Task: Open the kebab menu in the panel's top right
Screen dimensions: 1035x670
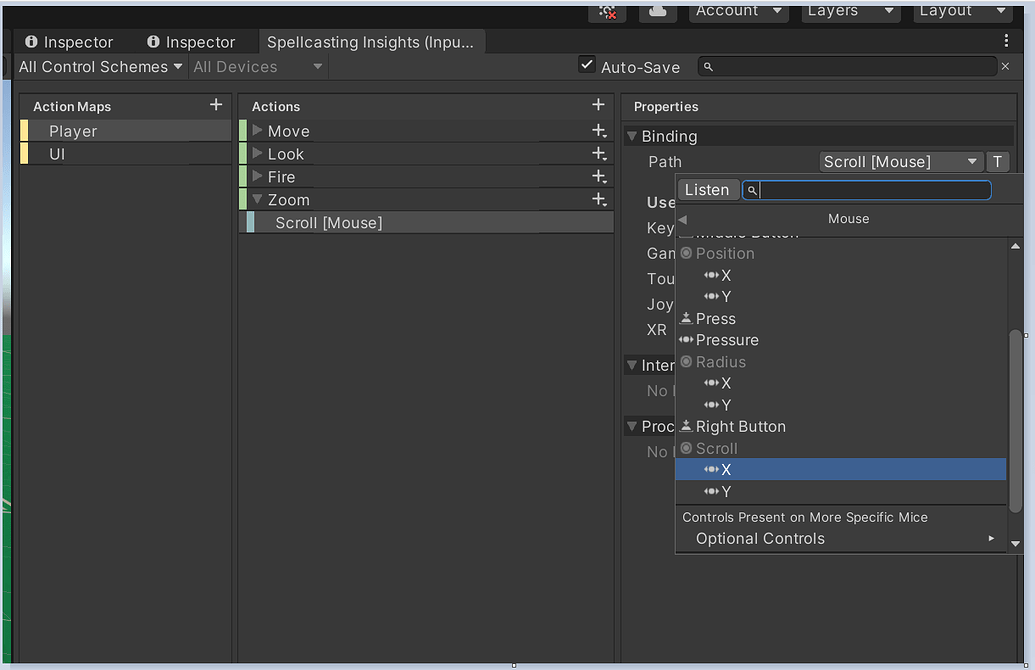Action: (x=1004, y=40)
